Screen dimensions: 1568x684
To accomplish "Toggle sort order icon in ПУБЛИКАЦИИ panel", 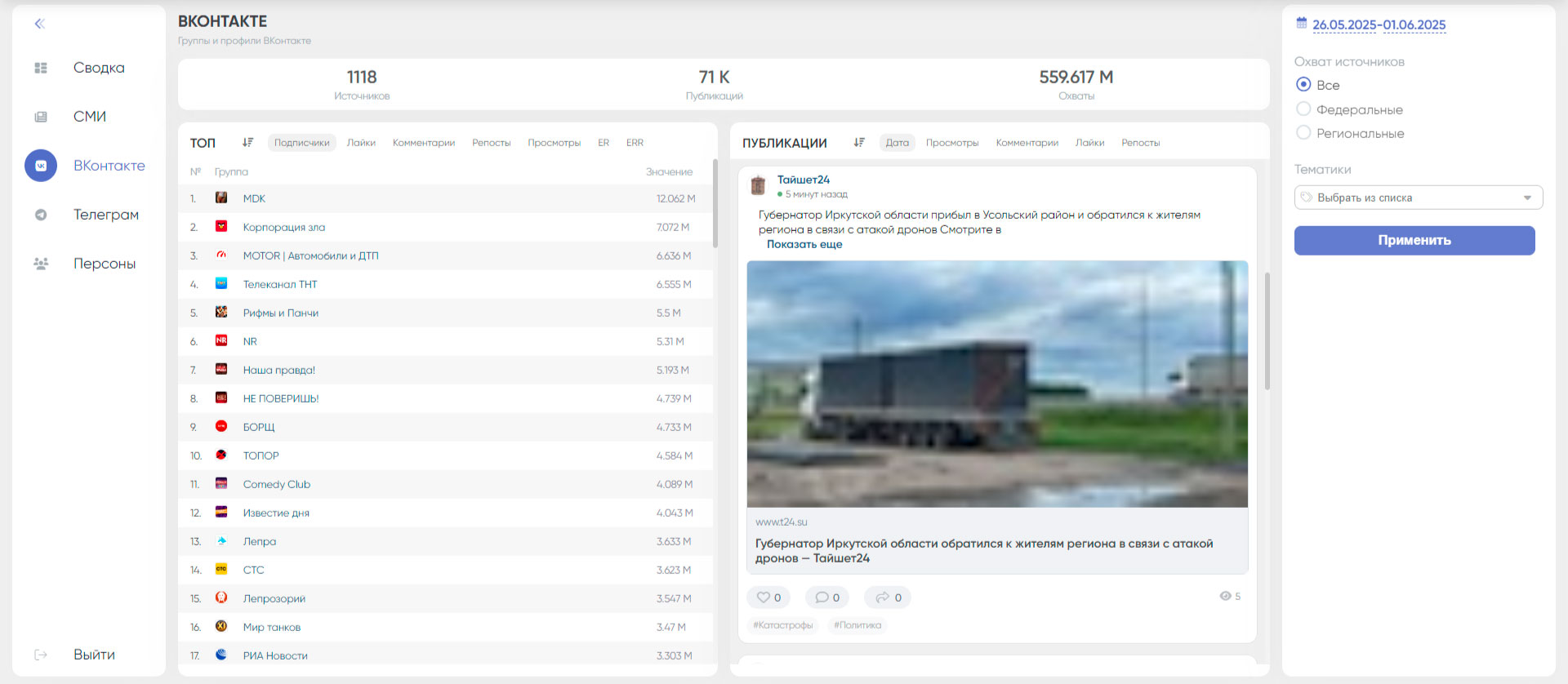I will (859, 143).
